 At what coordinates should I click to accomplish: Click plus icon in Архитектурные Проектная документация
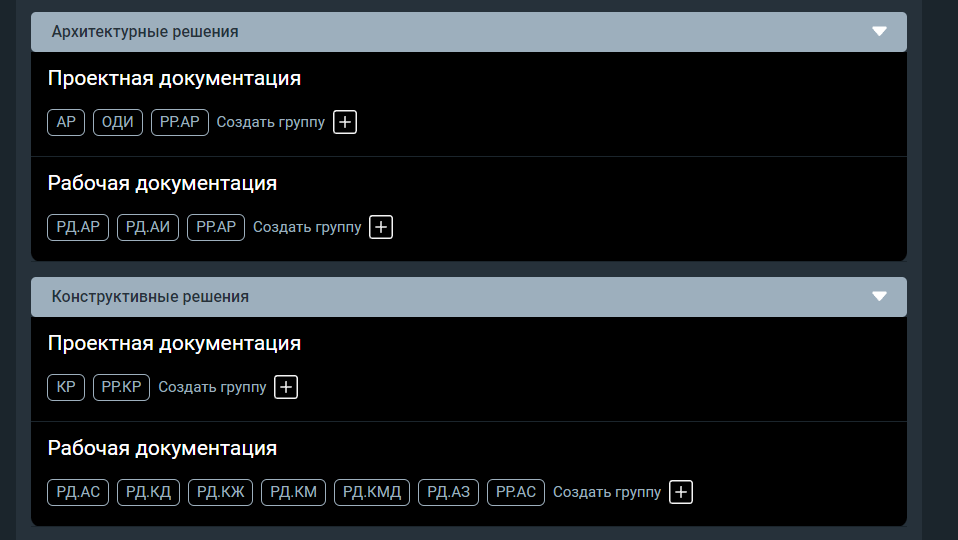tap(345, 122)
